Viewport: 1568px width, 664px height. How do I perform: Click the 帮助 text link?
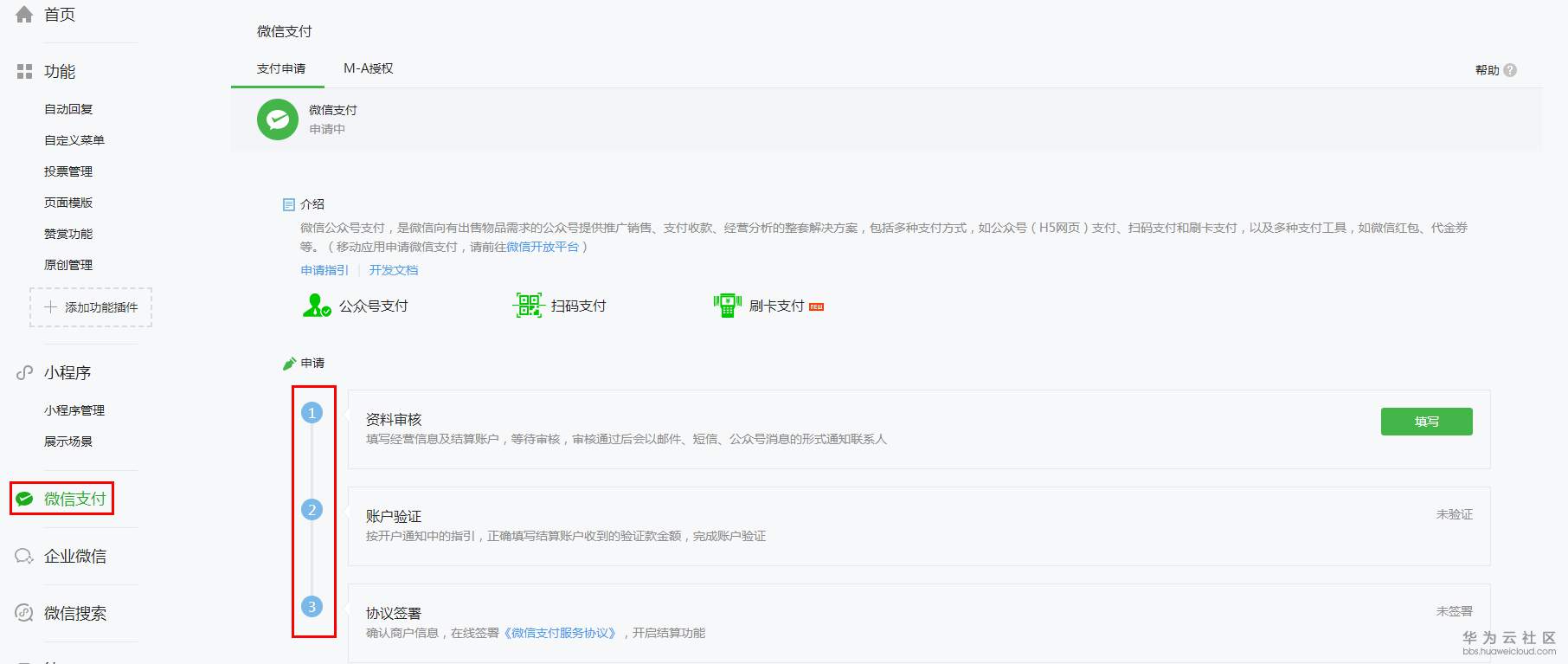click(x=1488, y=70)
